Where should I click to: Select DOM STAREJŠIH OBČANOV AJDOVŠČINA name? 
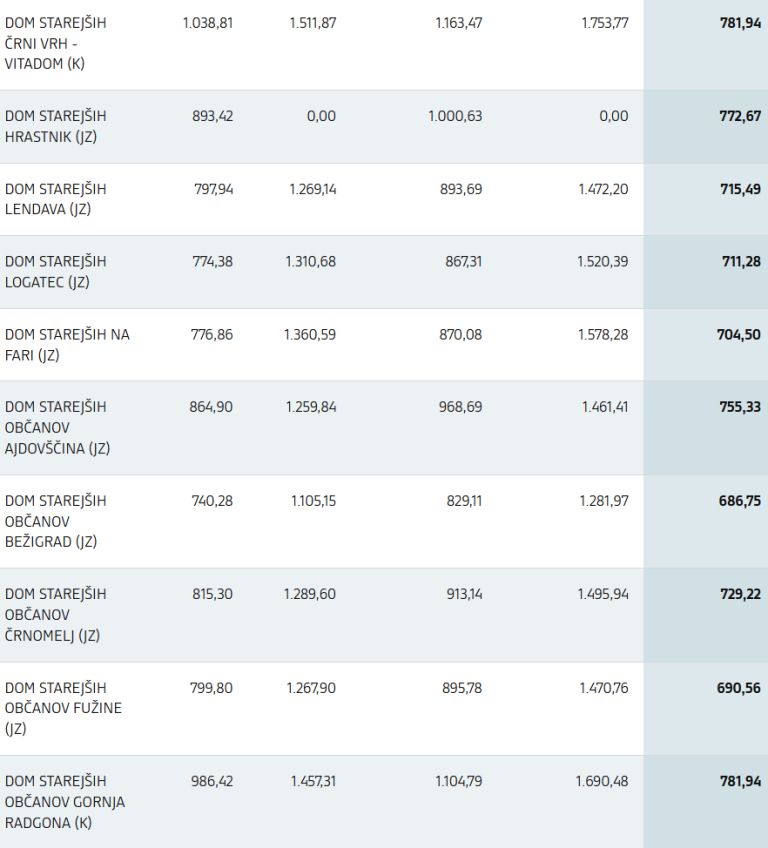(x=58, y=427)
